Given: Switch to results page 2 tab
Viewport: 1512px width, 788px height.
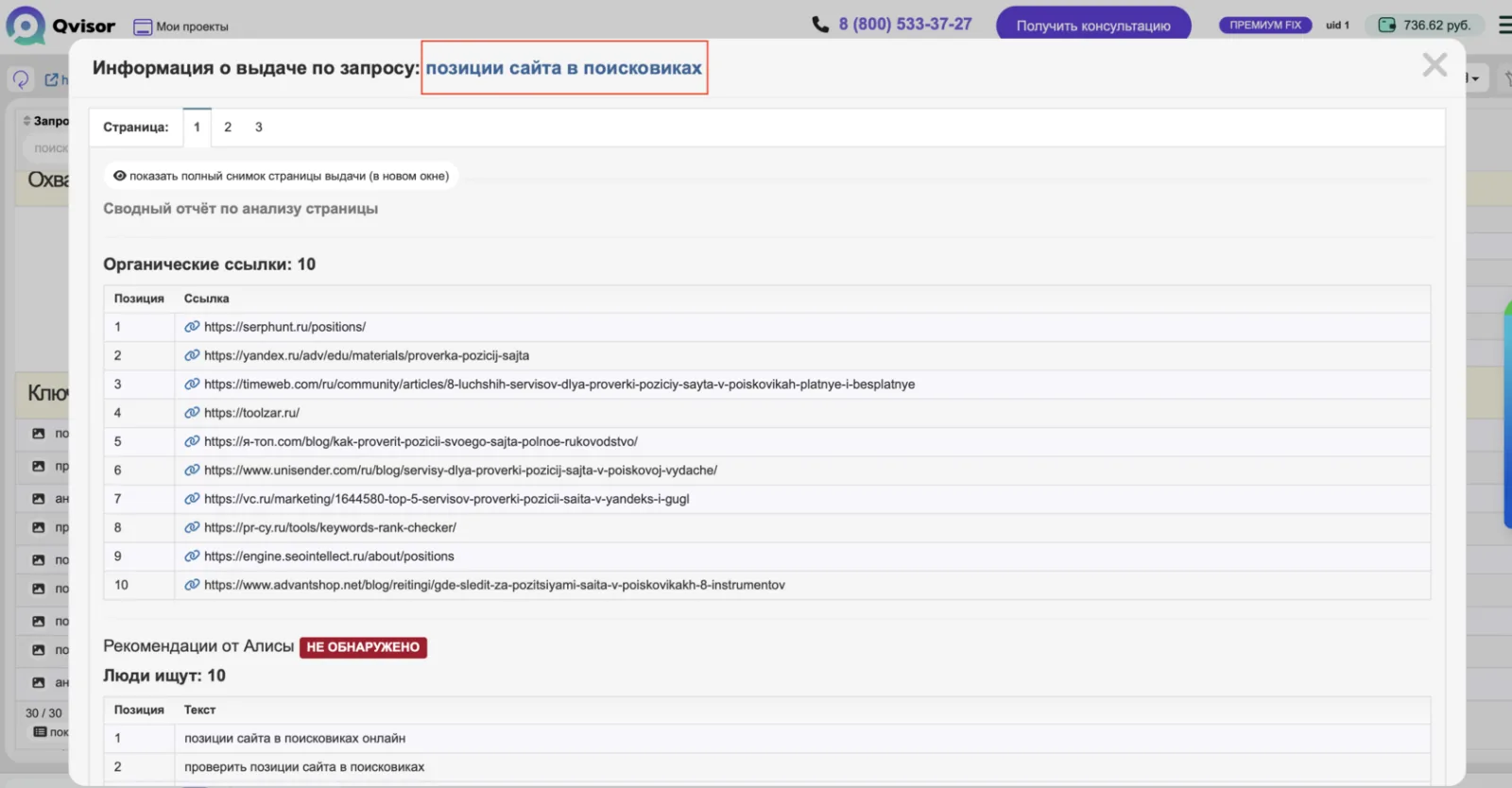Looking at the screenshot, I should tap(228, 127).
